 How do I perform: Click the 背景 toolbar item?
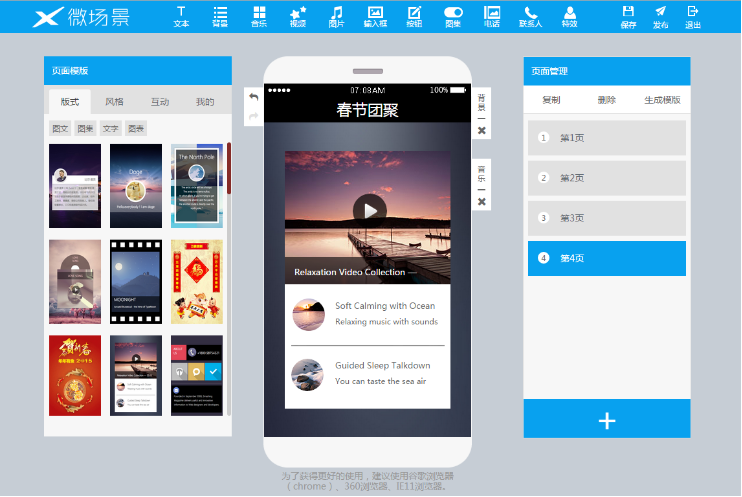tap(220, 15)
